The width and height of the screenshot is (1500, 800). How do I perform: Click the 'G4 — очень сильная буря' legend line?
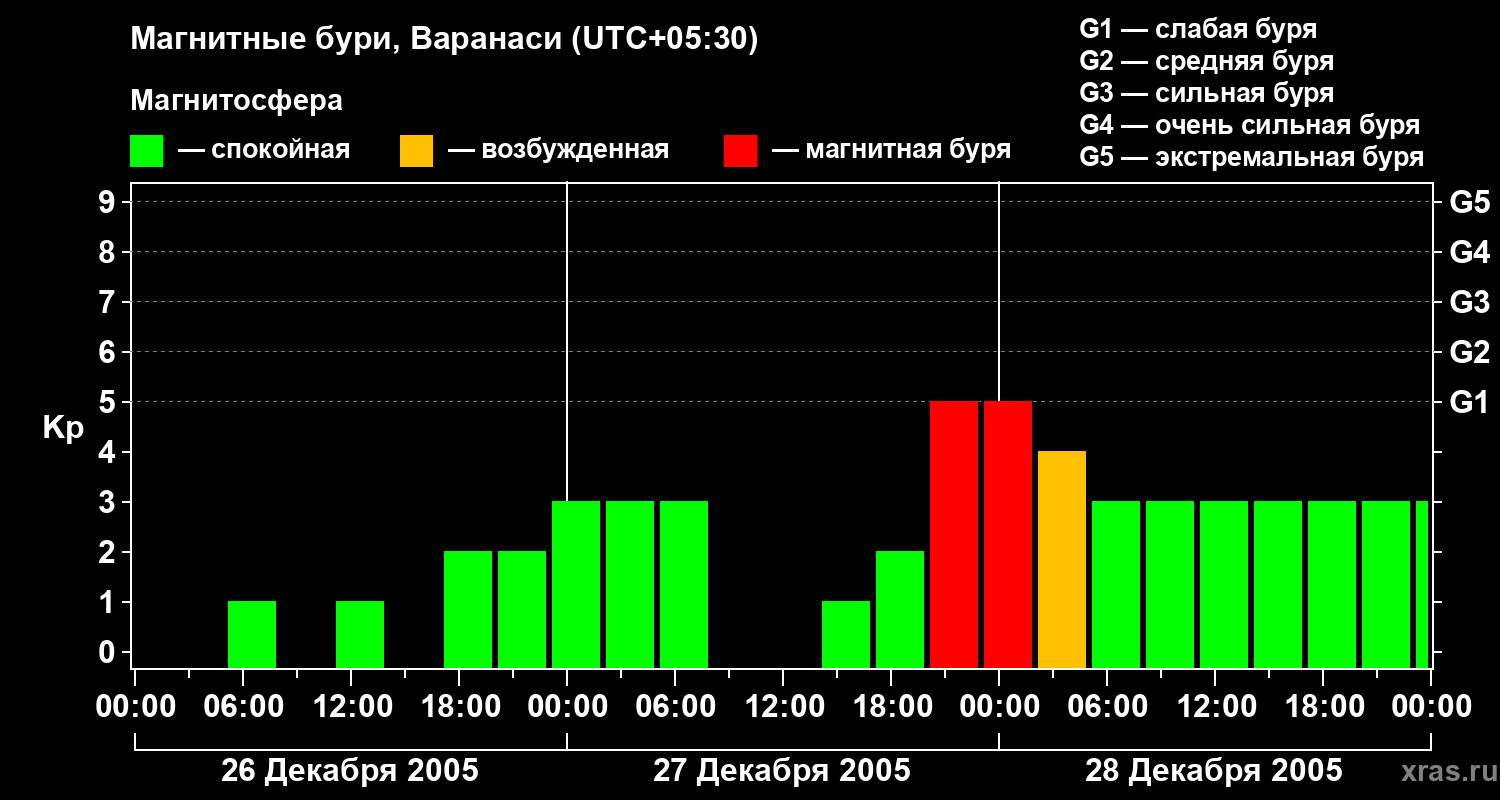(1249, 125)
